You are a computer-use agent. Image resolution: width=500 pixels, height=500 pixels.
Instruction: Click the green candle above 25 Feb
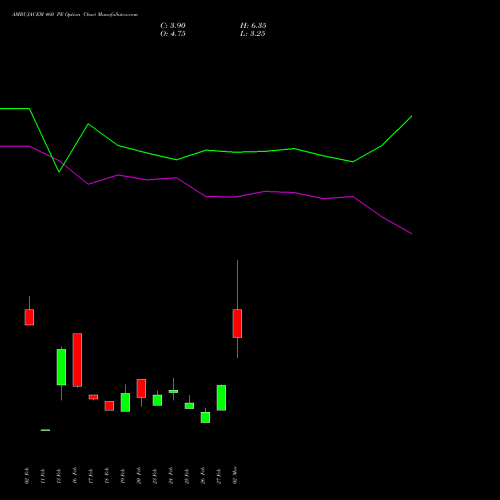(x=189, y=406)
